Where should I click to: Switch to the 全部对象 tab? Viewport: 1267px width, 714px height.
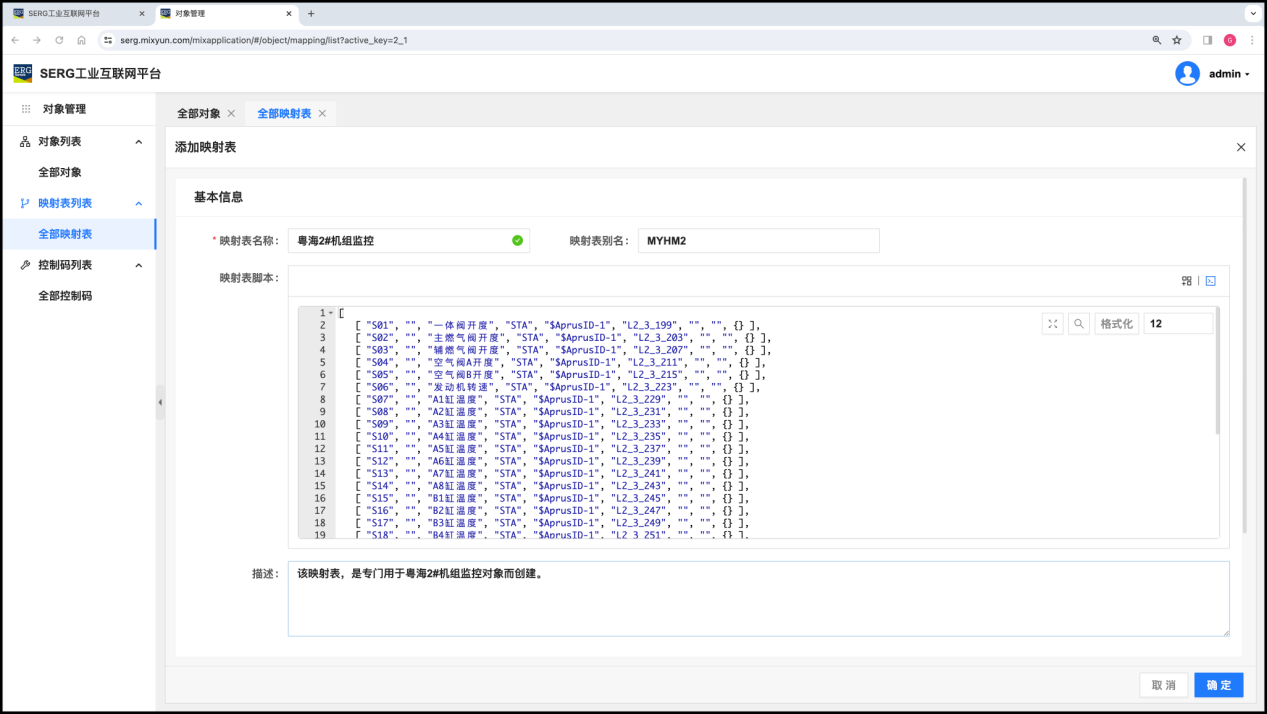click(198, 114)
